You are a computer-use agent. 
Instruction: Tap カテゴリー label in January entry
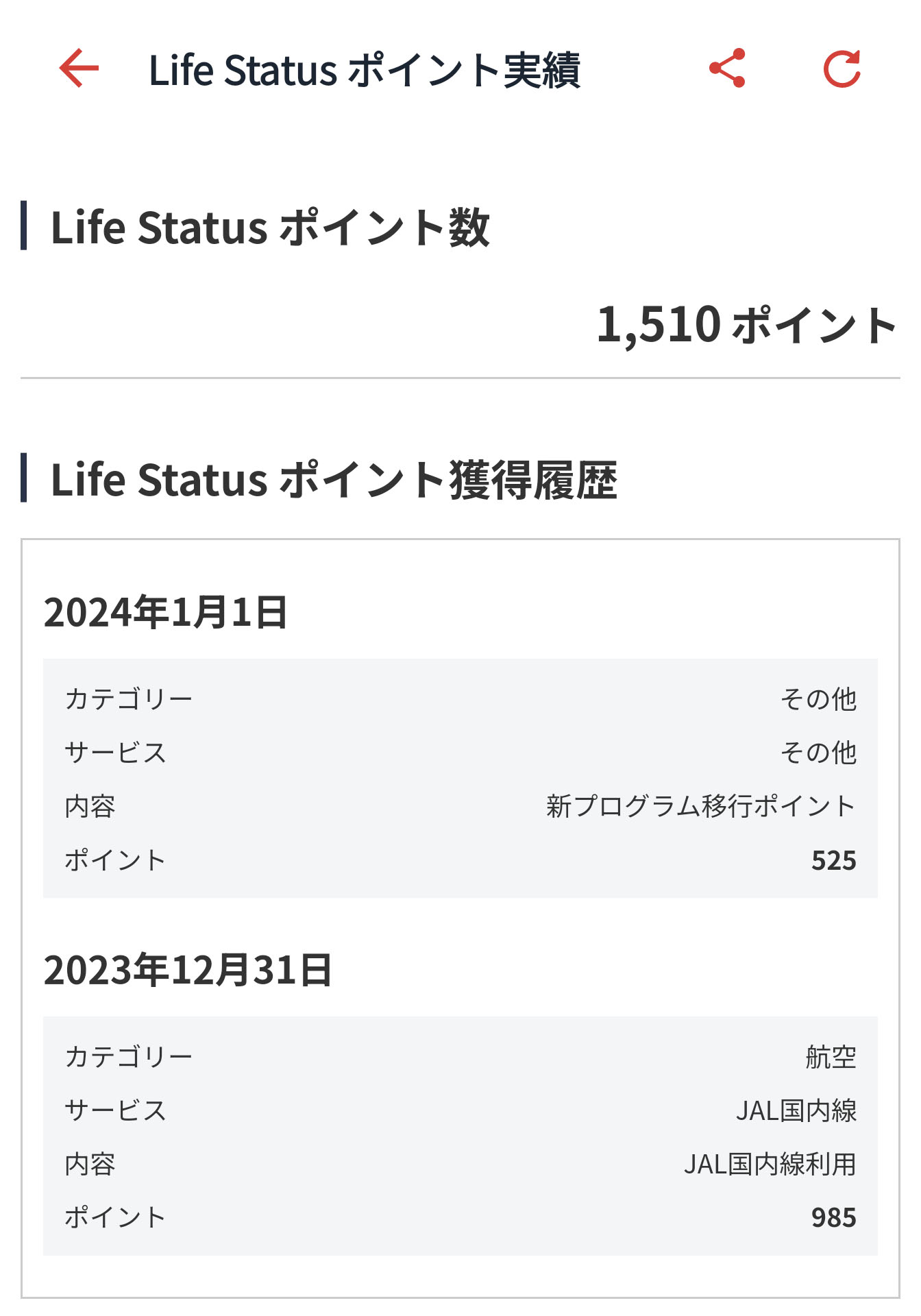pos(129,699)
